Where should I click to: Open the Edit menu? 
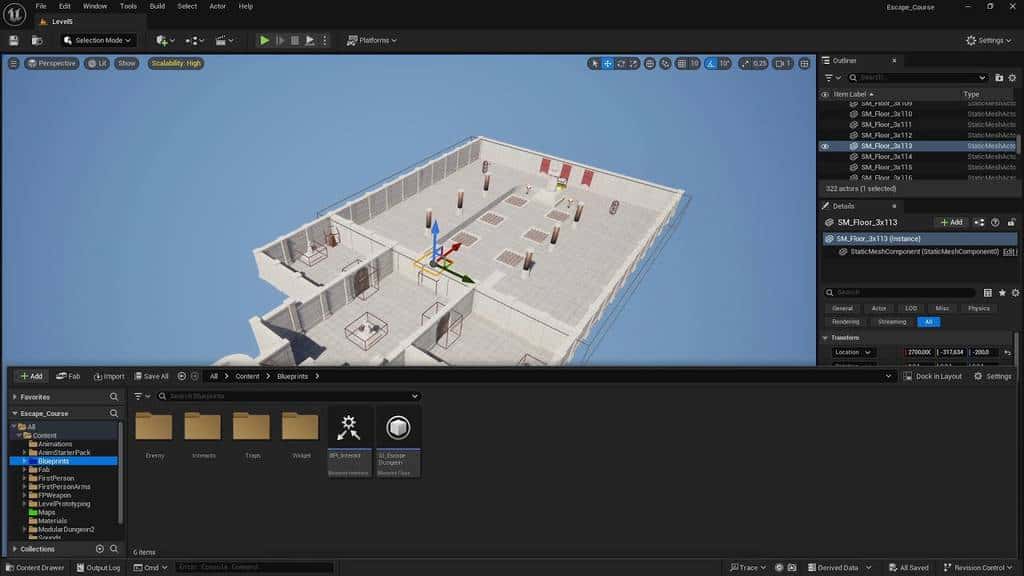pyautogui.click(x=65, y=7)
